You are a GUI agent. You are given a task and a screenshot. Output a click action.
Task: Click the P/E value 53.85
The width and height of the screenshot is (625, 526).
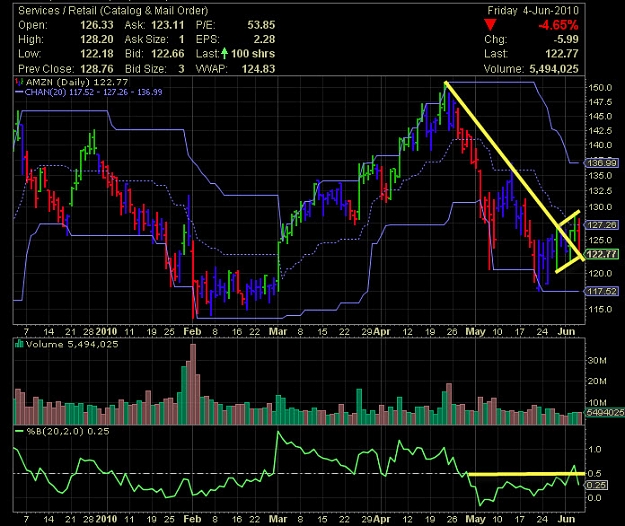tap(261, 25)
